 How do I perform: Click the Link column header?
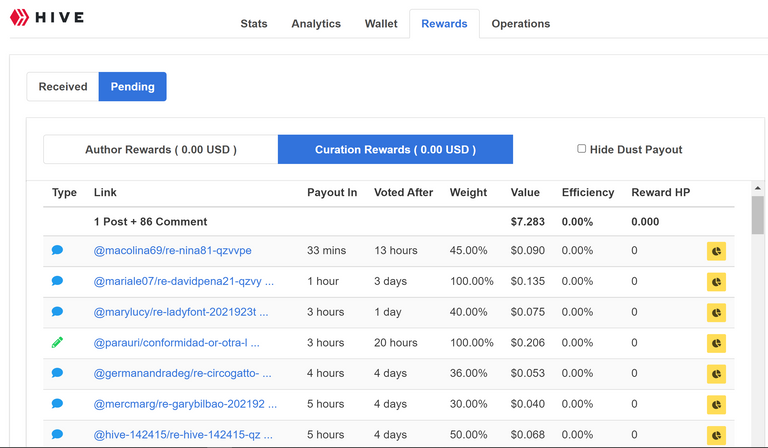pyautogui.click(x=105, y=192)
